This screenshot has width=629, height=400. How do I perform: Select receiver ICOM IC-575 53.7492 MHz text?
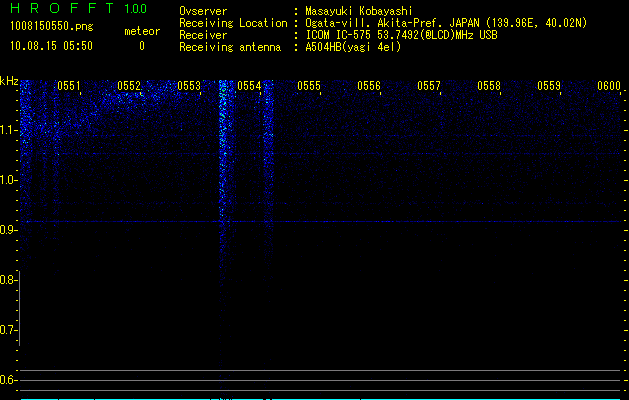click(x=401, y=35)
